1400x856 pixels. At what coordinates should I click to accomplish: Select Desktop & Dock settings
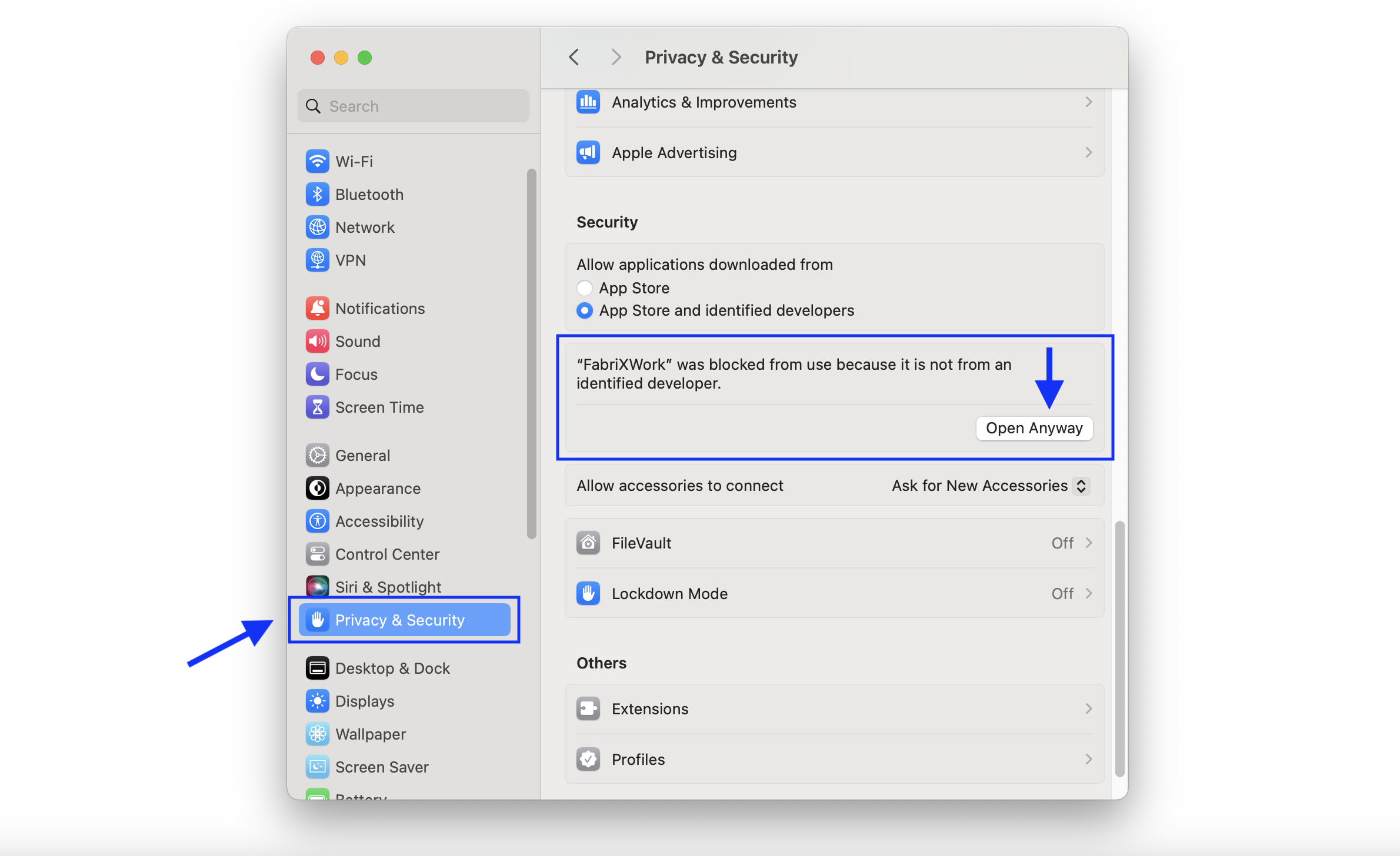click(x=392, y=667)
